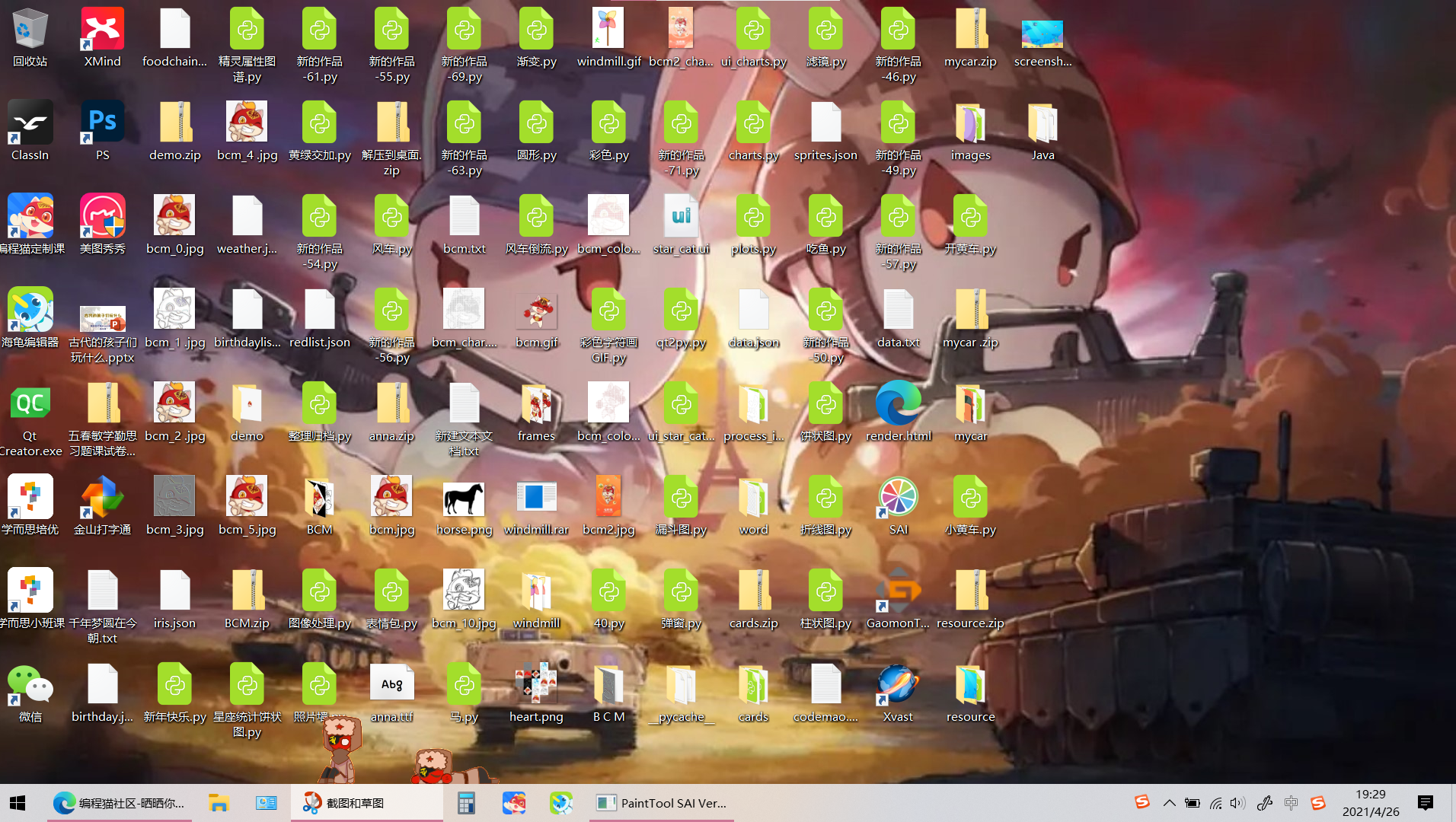Select the qt2py.py file
This screenshot has height=822, width=1456.
click(682, 317)
